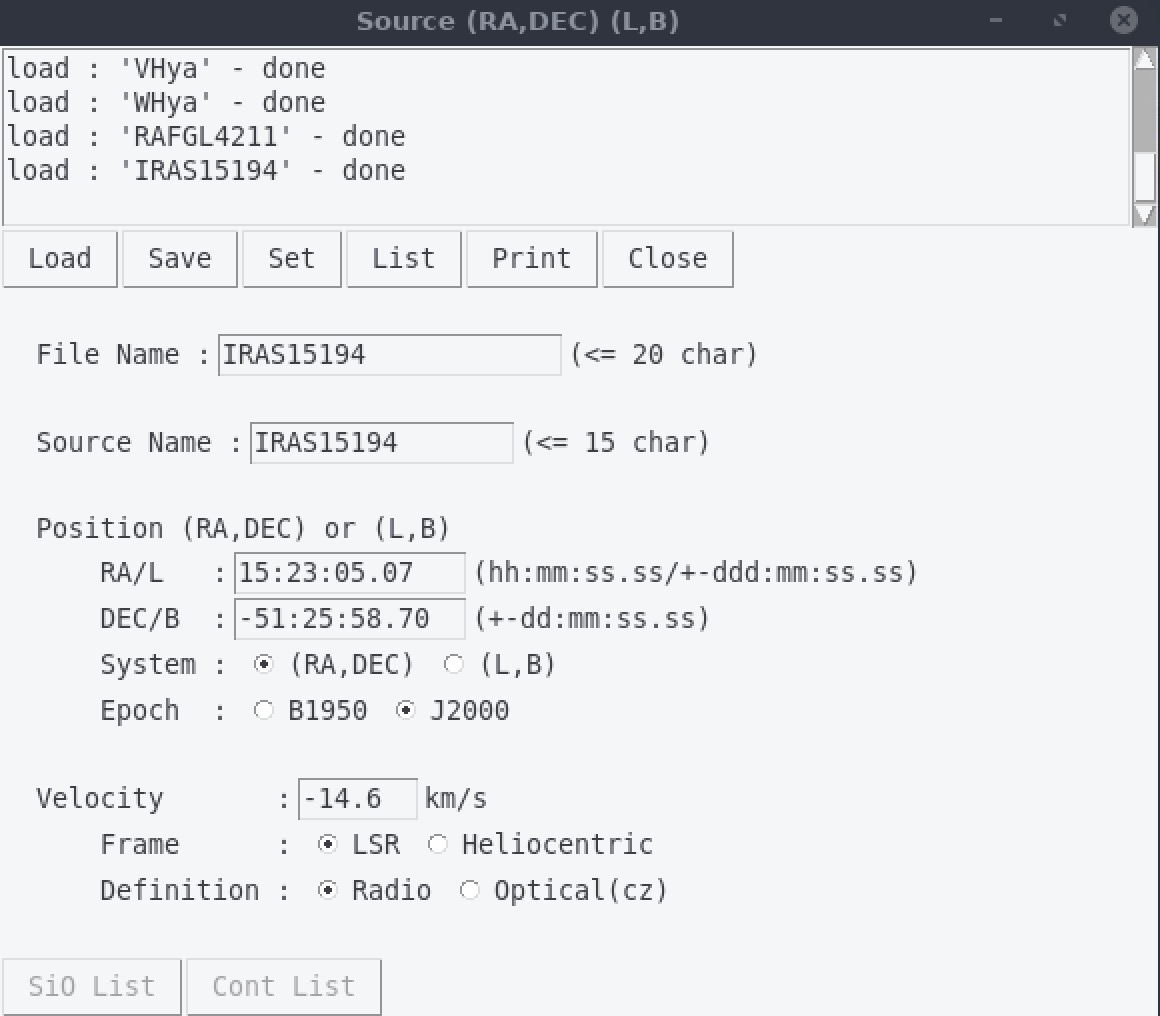Click the DEC/B coordinate field
The image size is (1160, 1016).
click(x=350, y=619)
